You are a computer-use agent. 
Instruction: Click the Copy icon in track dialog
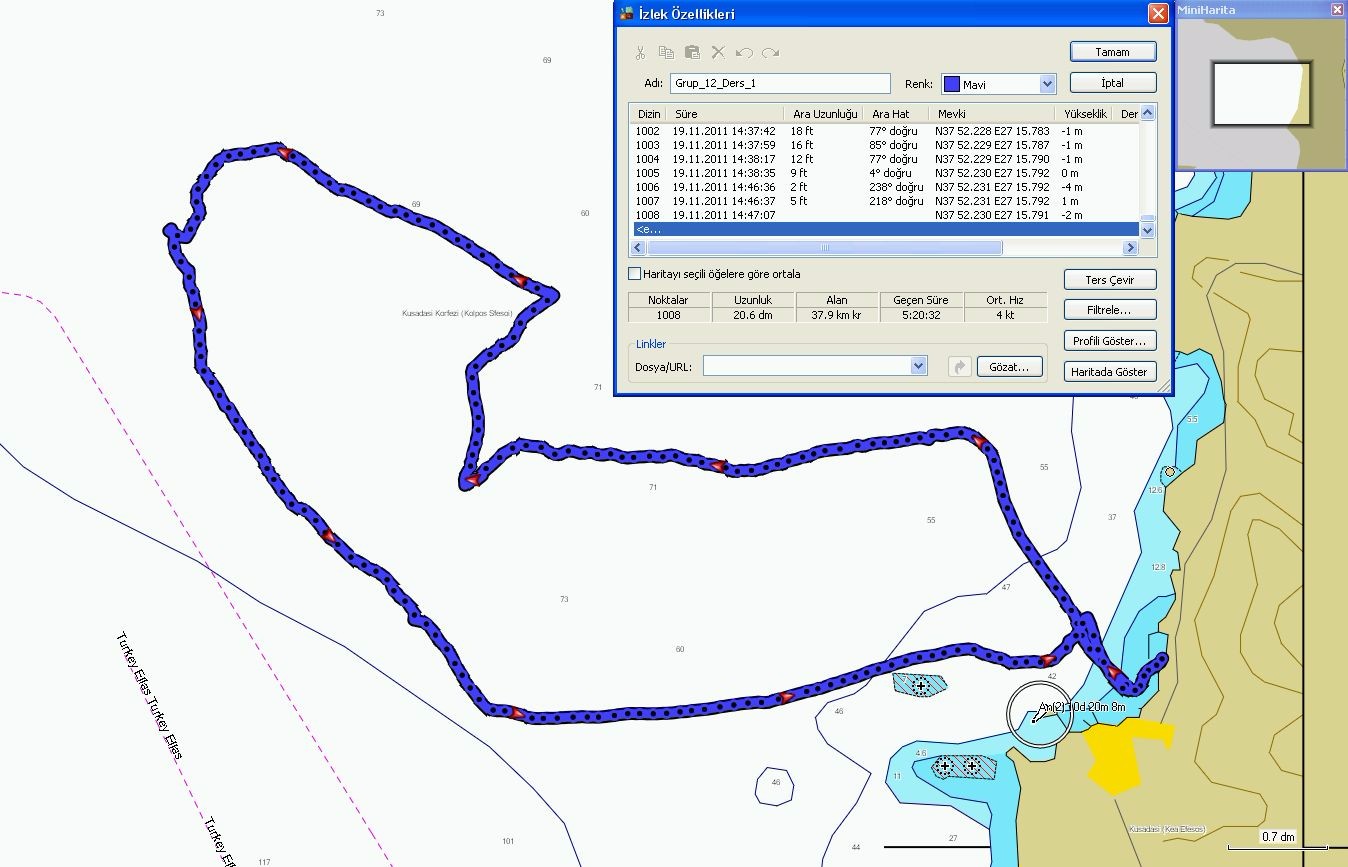tap(666, 53)
